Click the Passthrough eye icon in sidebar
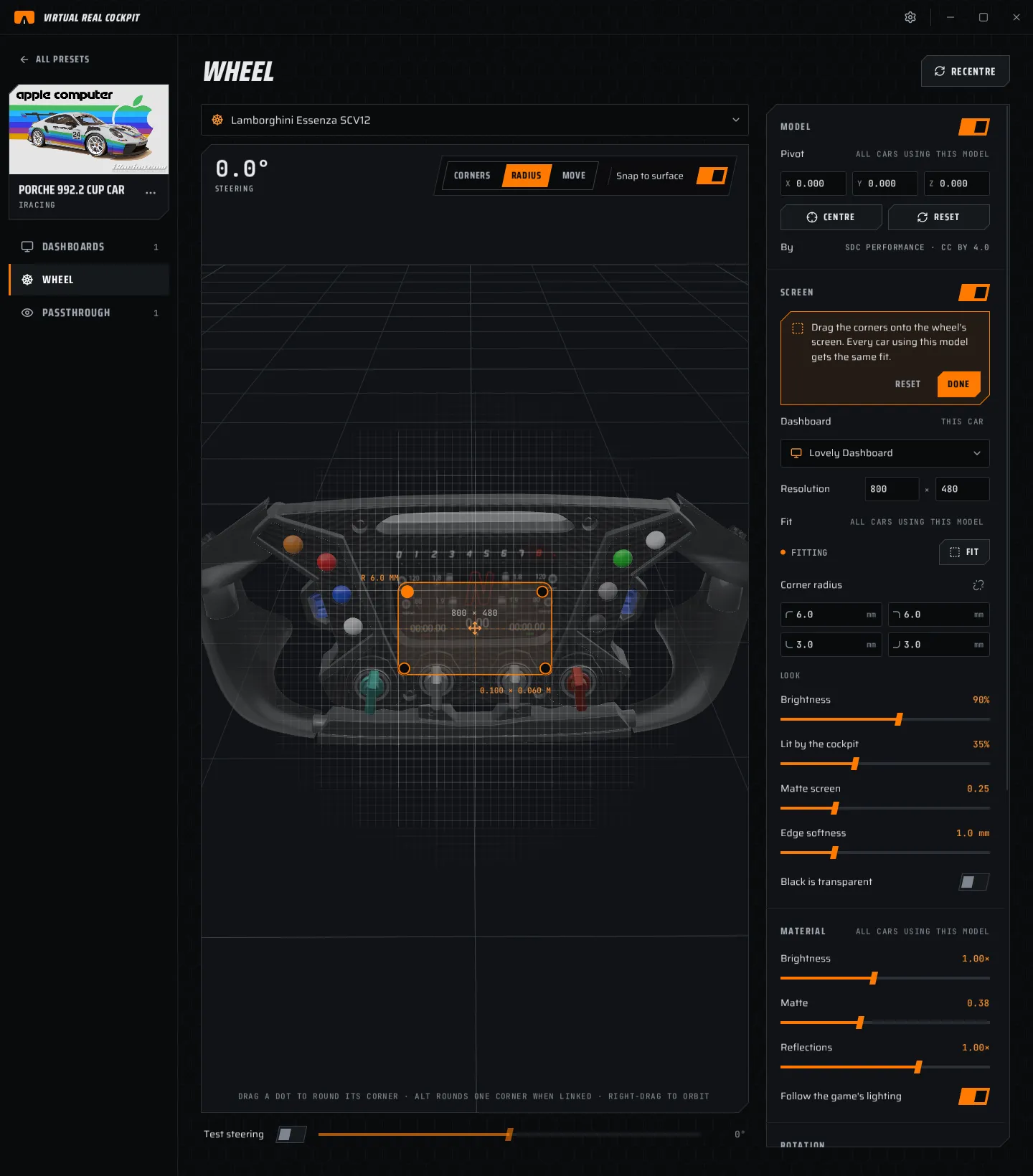This screenshot has height=1176, width=1033. pyautogui.click(x=27, y=313)
